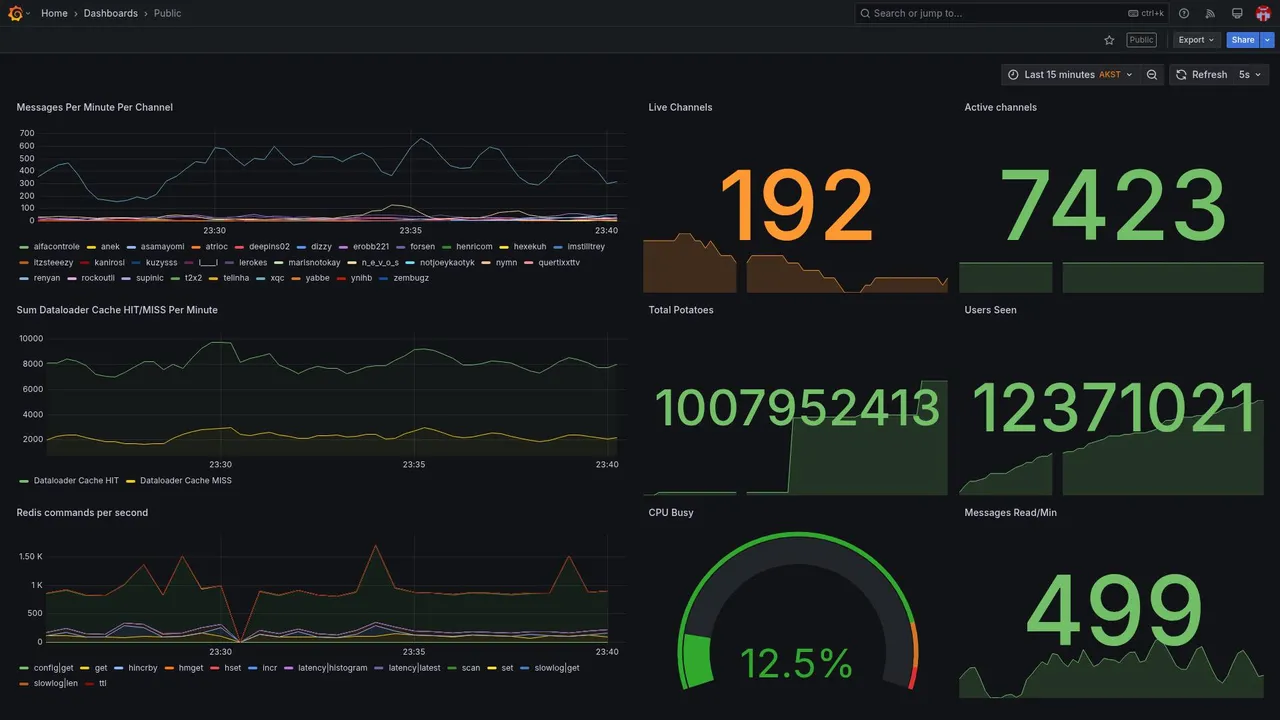Expand the Share arrow dropdown
Viewport: 1280px width, 720px height.
pos(1268,40)
